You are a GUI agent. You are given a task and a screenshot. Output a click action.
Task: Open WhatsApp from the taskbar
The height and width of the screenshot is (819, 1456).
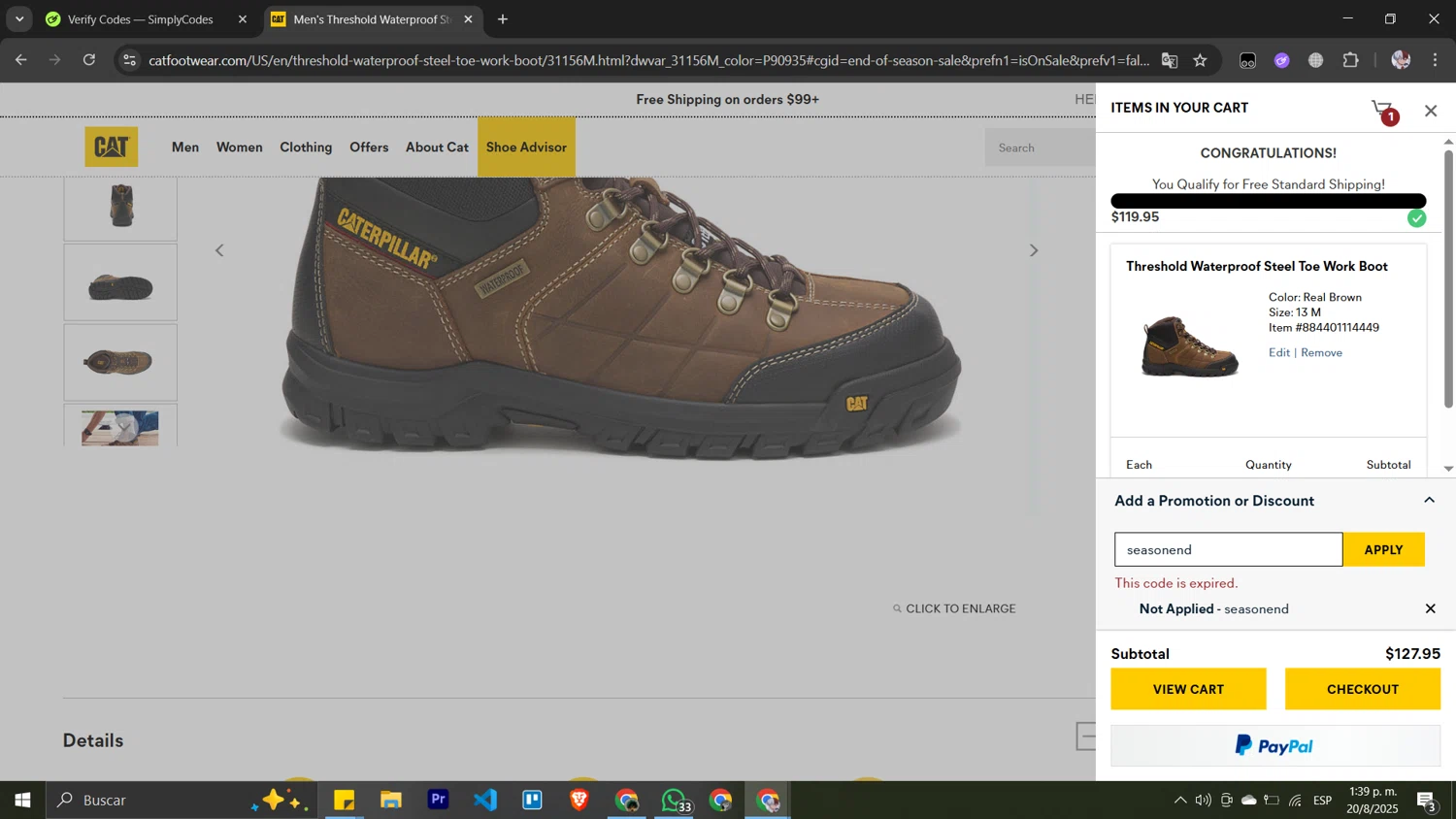(675, 801)
